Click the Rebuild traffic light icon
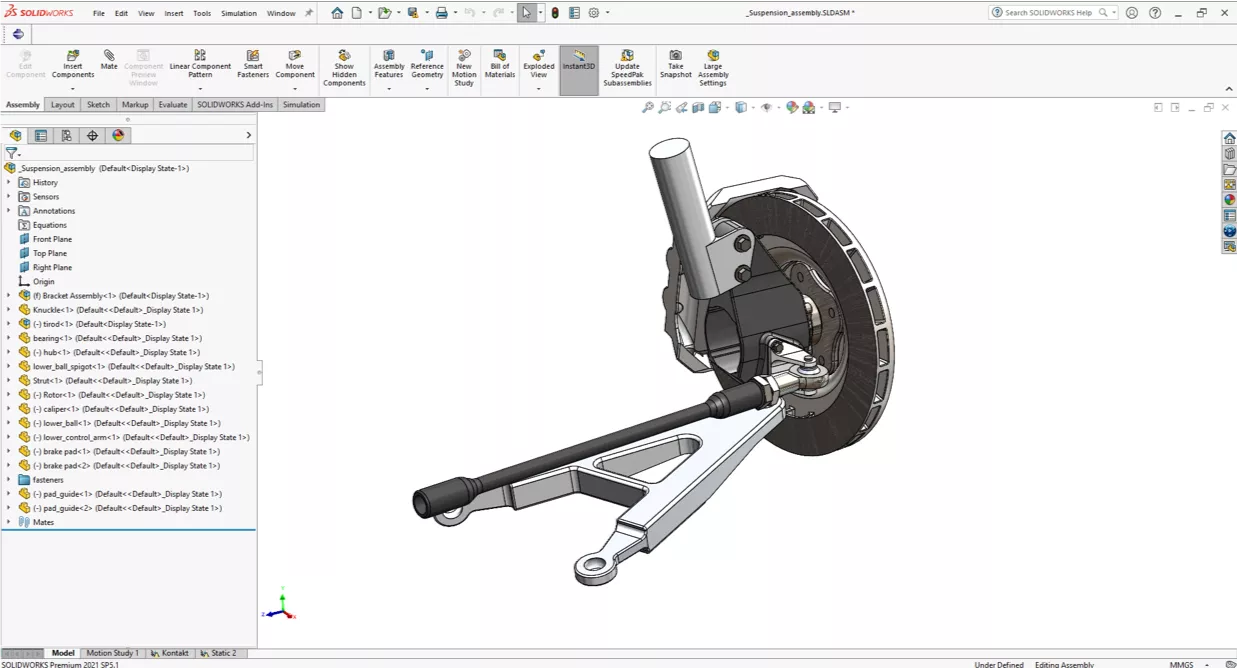The height and width of the screenshot is (668, 1237). (x=555, y=13)
